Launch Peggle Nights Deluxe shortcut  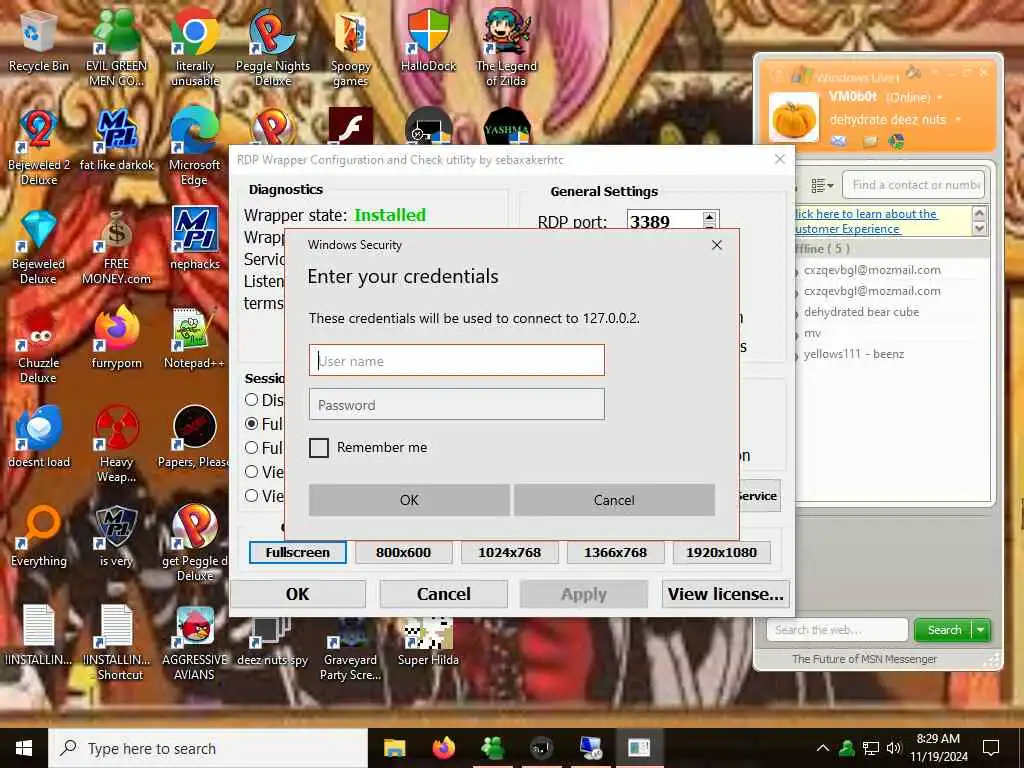click(273, 49)
